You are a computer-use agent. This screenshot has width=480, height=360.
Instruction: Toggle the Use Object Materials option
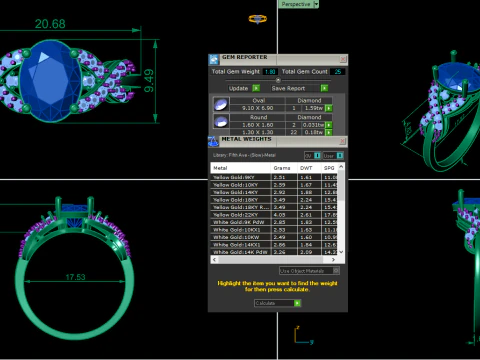point(336,271)
